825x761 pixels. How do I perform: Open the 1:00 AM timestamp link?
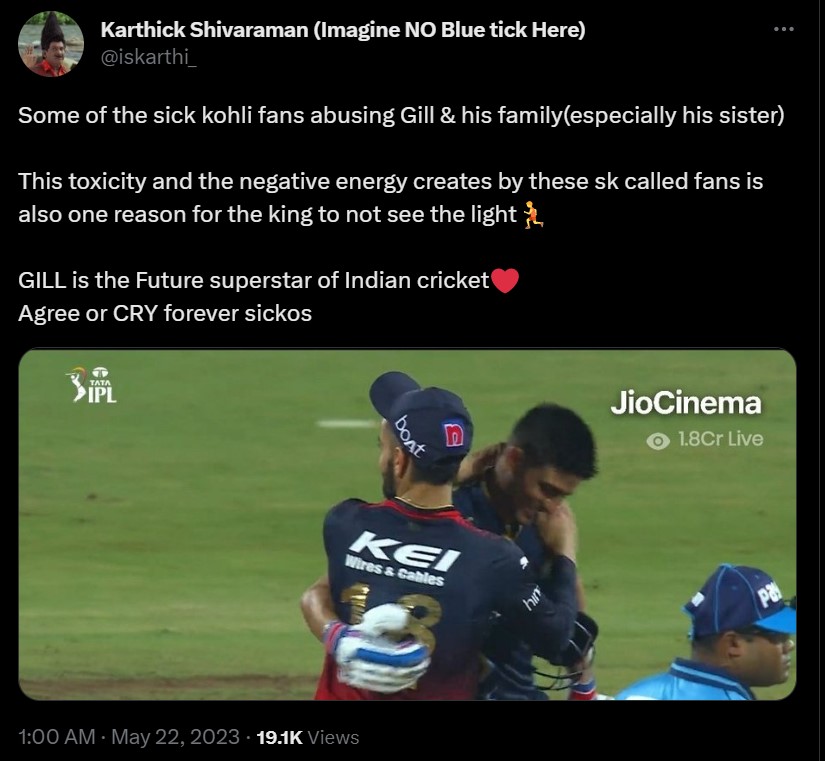[x=57, y=737]
